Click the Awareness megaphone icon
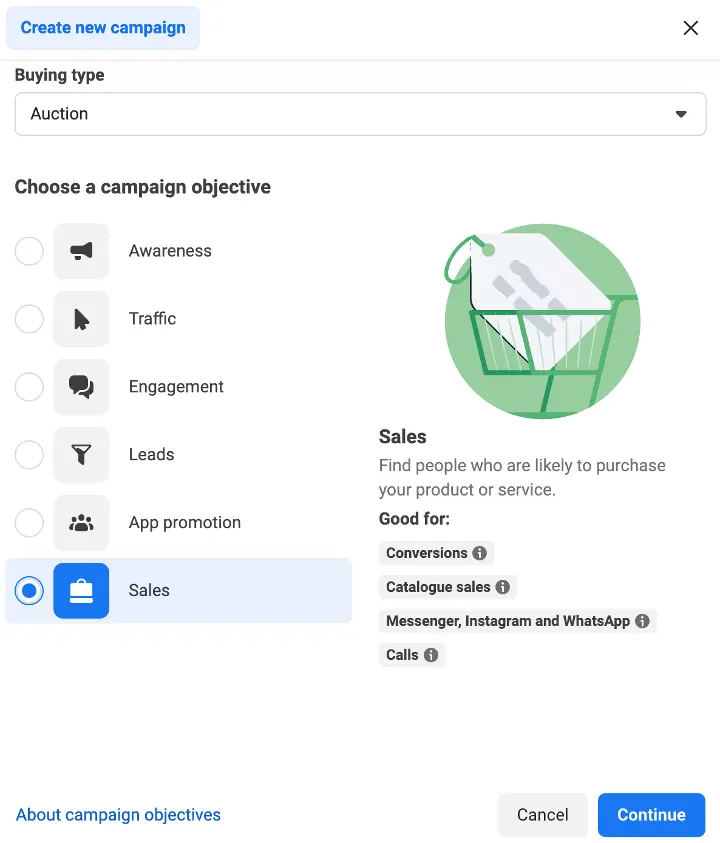The image size is (720, 843). click(x=81, y=251)
